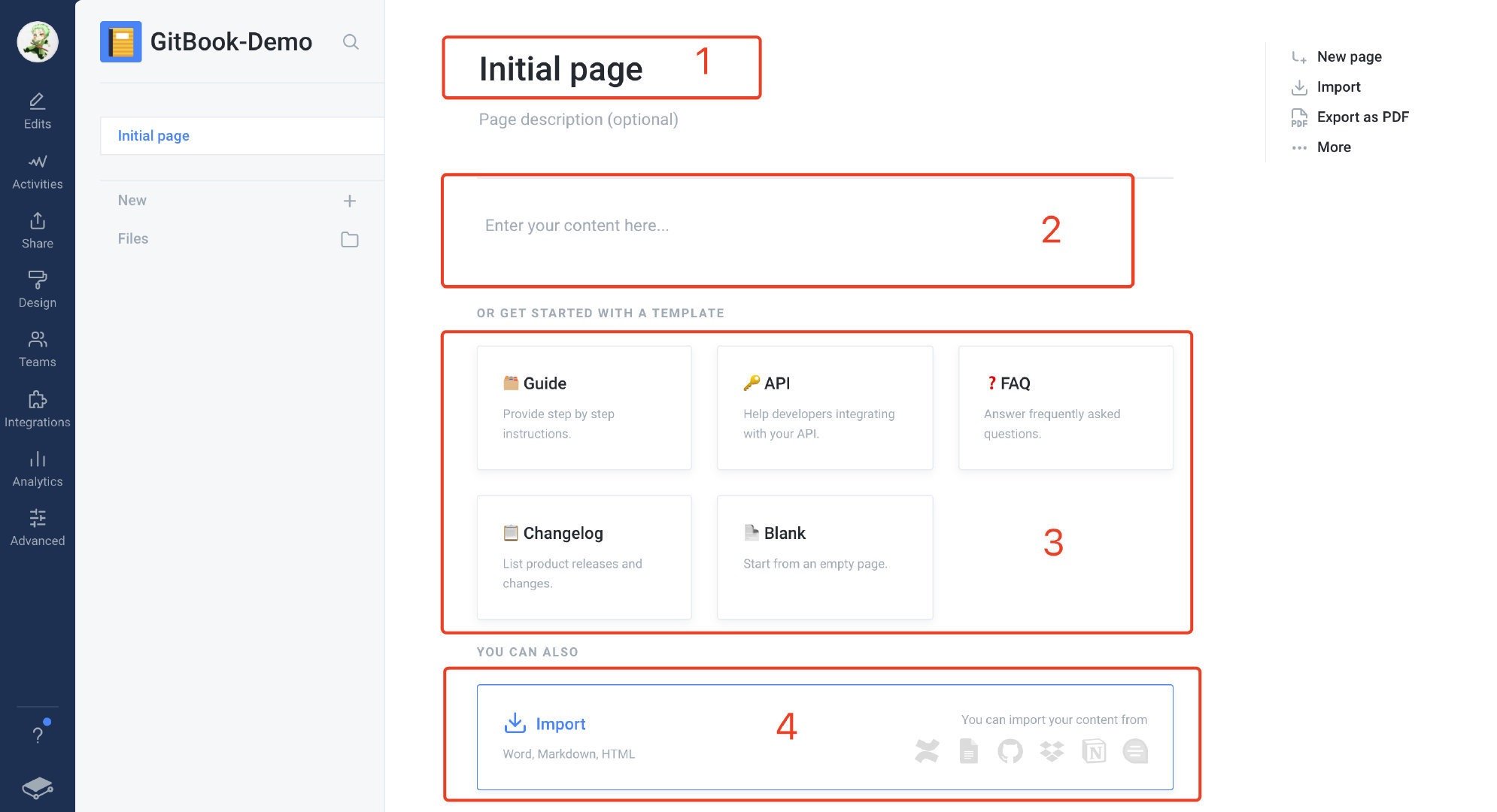The image size is (1497, 812).
Task: Select Initial page in the sidebar
Action: [153, 136]
